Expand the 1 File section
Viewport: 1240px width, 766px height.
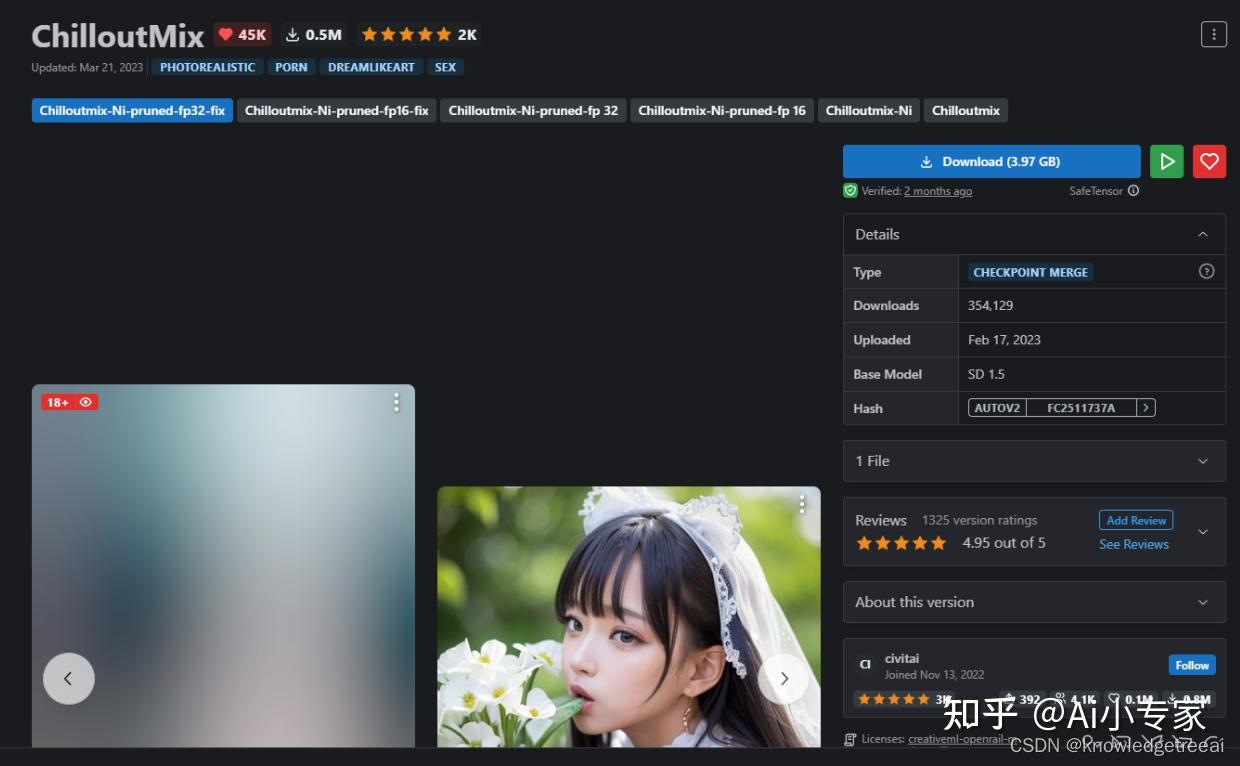coord(1204,461)
